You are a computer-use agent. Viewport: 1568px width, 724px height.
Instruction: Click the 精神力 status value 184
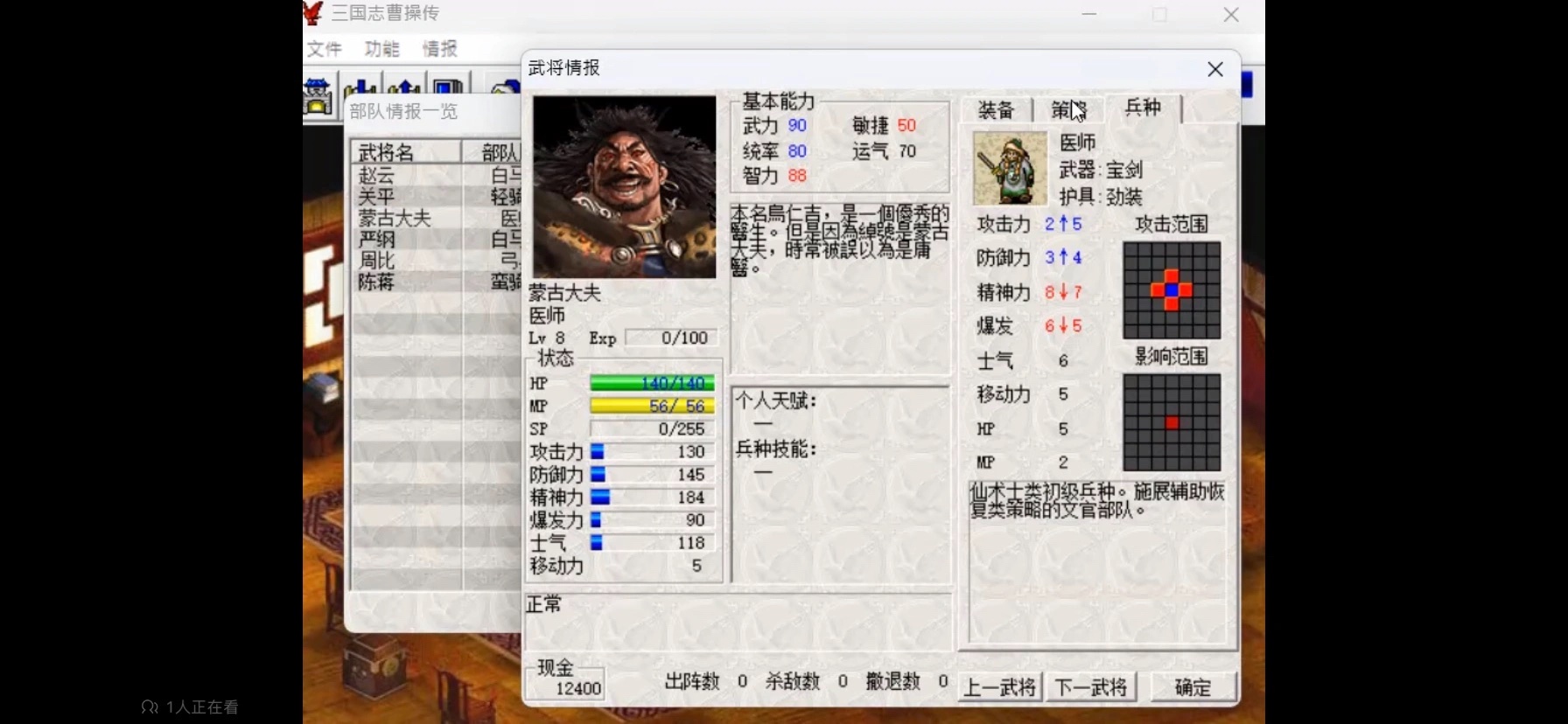690,497
